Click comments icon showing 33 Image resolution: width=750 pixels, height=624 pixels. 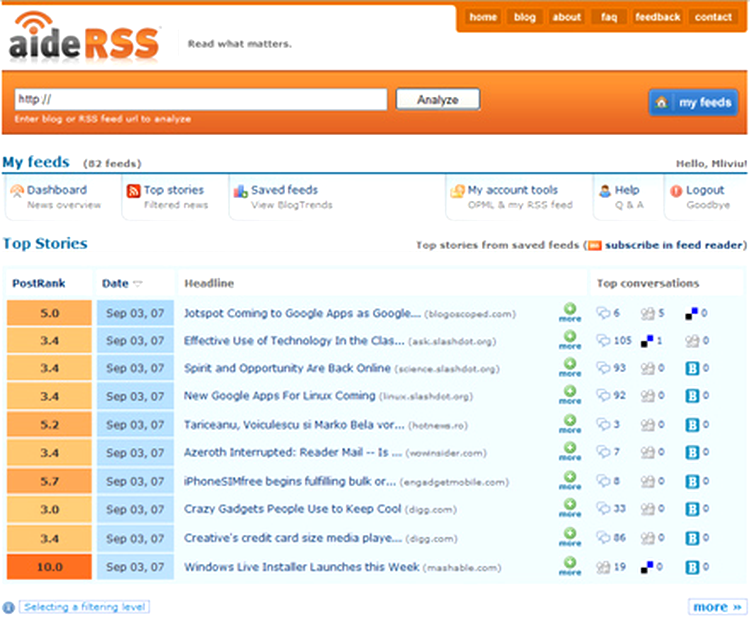tap(603, 508)
